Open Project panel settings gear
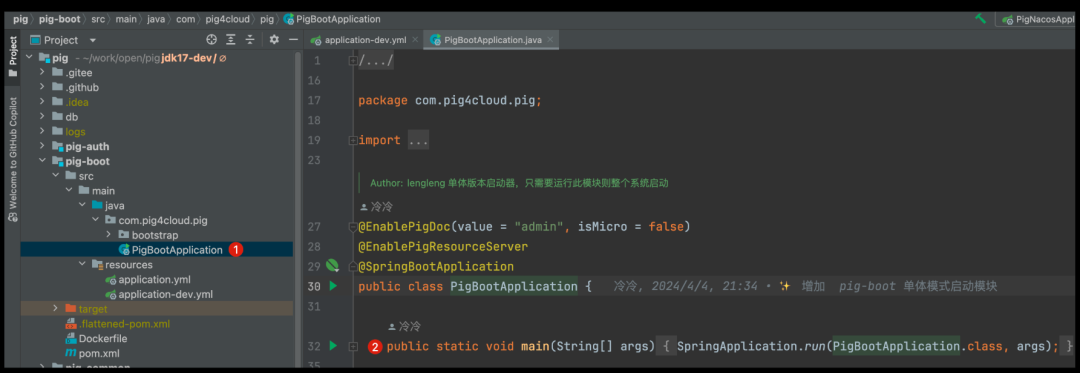The width and height of the screenshot is (1080, 373). [x=274, y=40]
